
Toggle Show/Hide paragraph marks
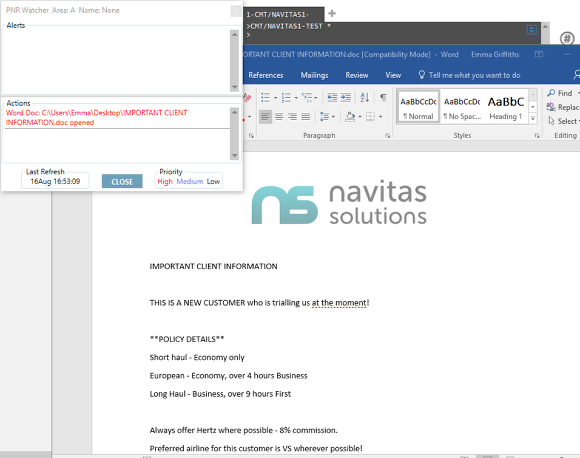[383, 98]
